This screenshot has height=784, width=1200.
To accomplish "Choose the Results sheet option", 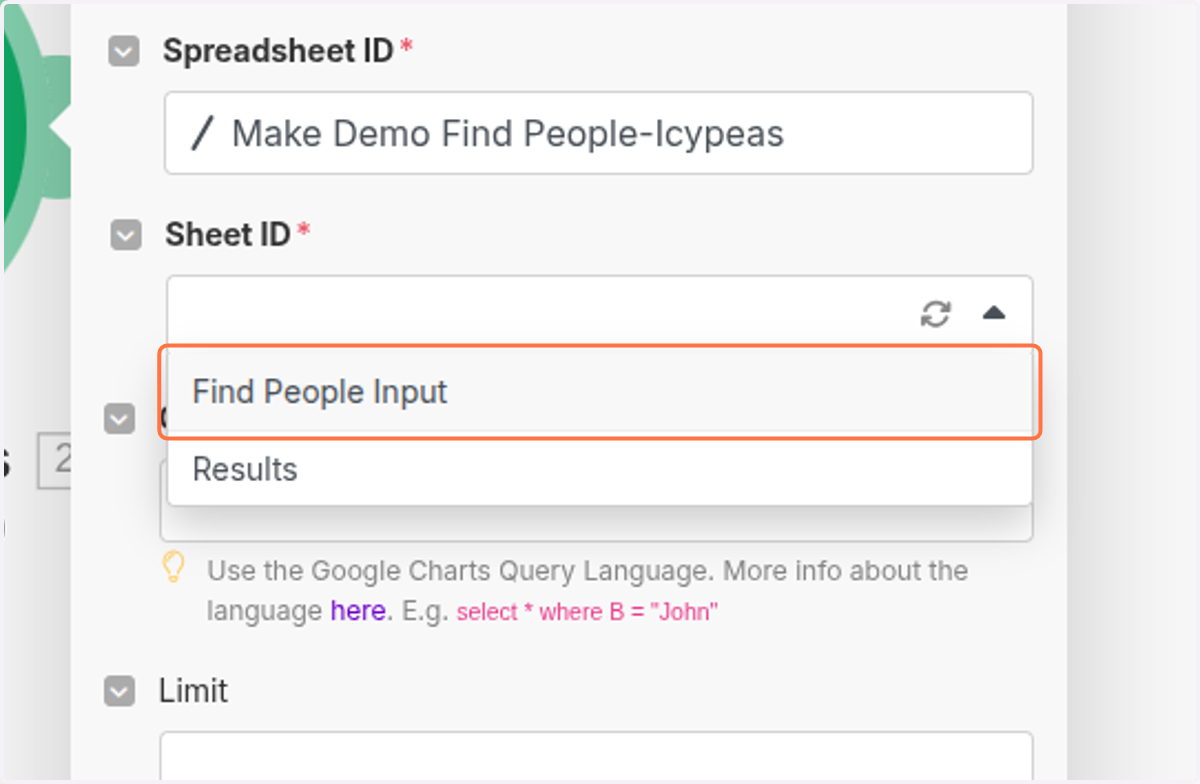I will 600,470.
